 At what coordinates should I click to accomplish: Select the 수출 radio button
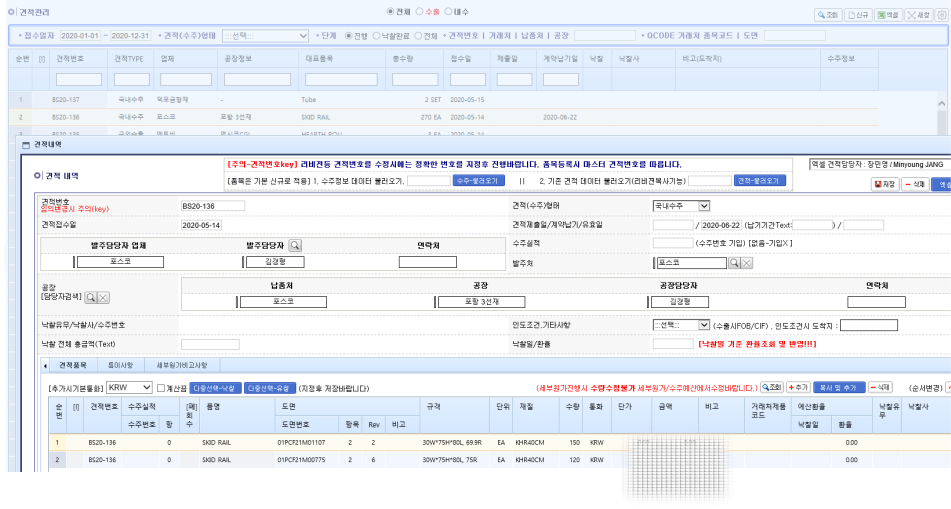coord(419,12)
